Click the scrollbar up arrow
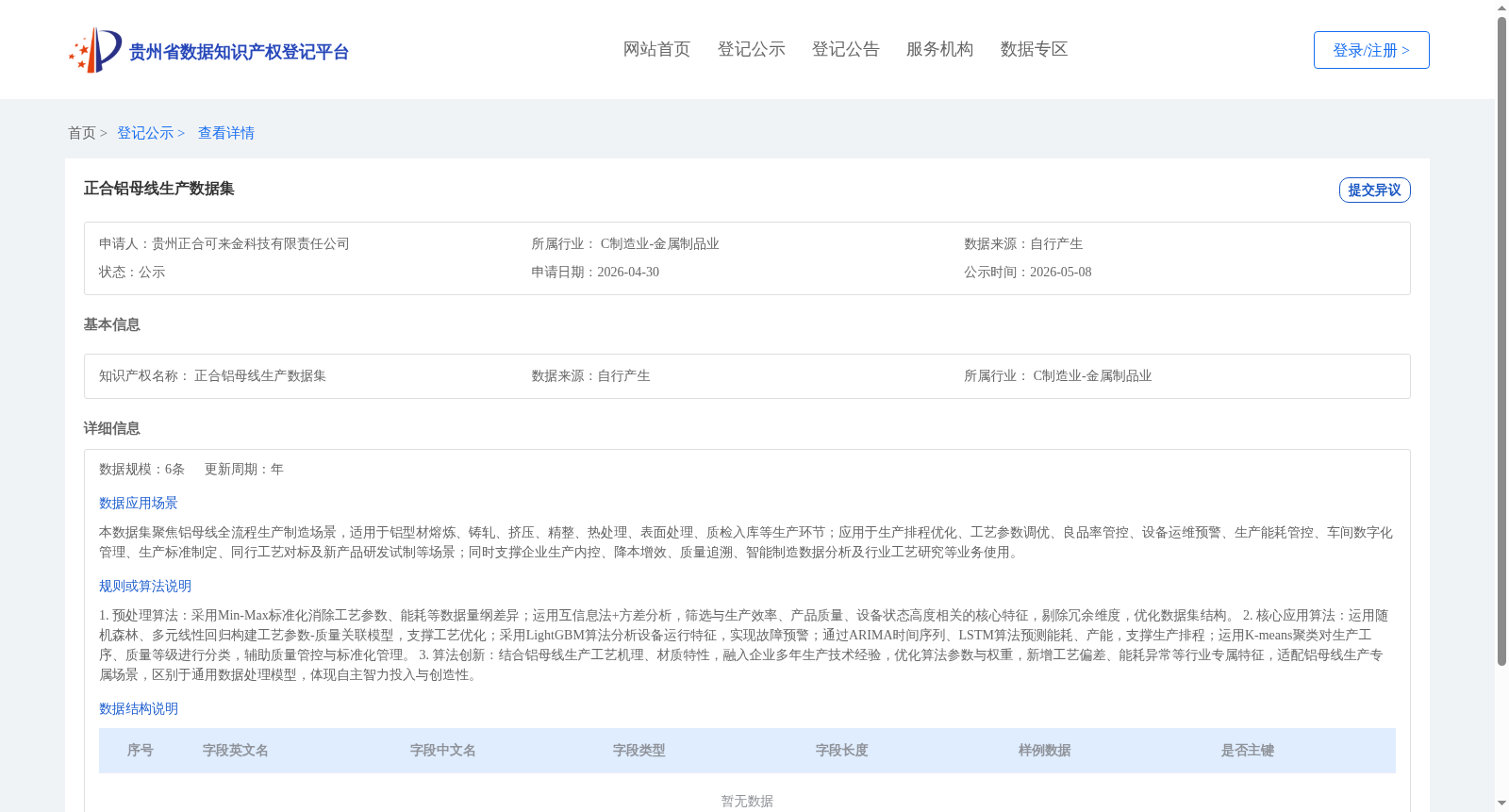Screen dimensions: 1509x812 click(1501, 8)
